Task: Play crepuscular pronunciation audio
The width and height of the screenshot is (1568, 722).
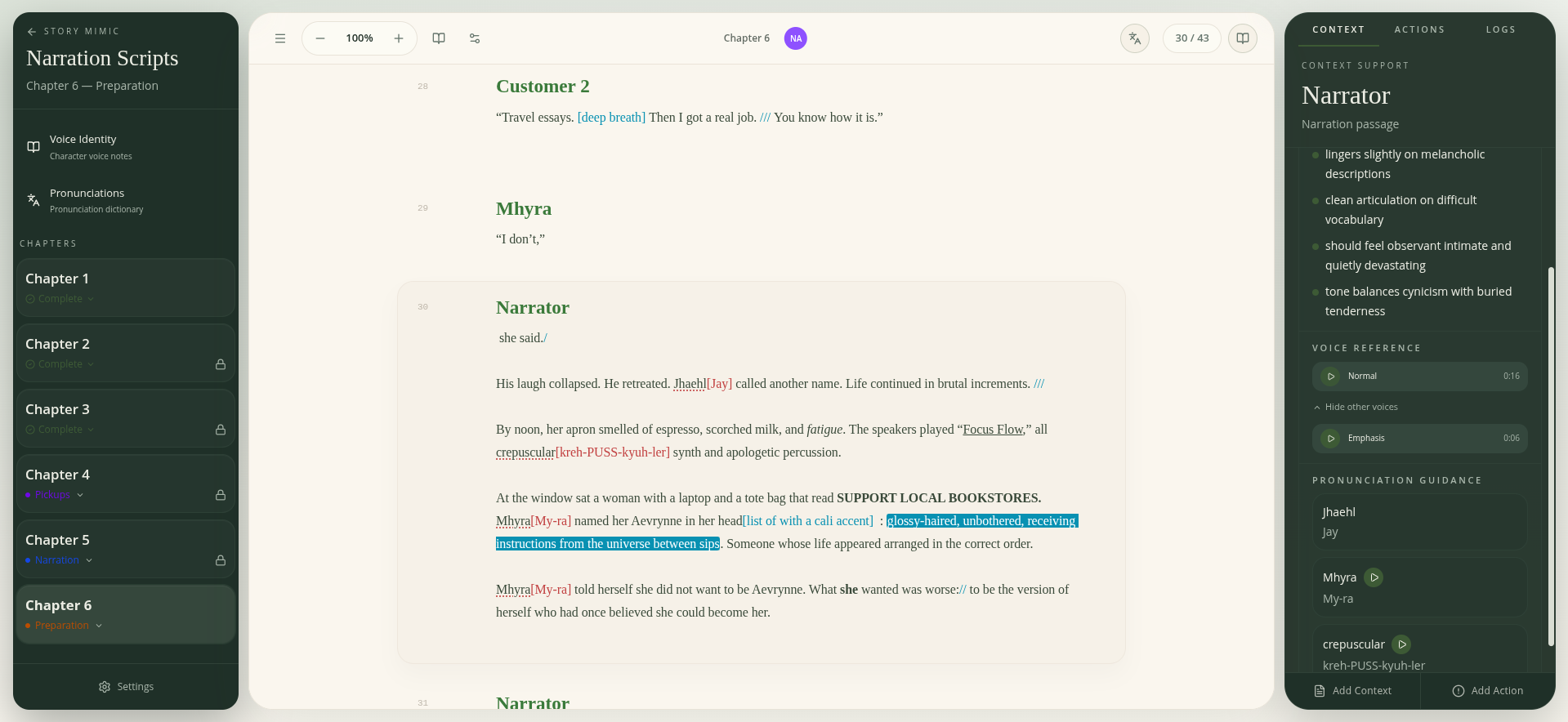Action: point(1401,644)
